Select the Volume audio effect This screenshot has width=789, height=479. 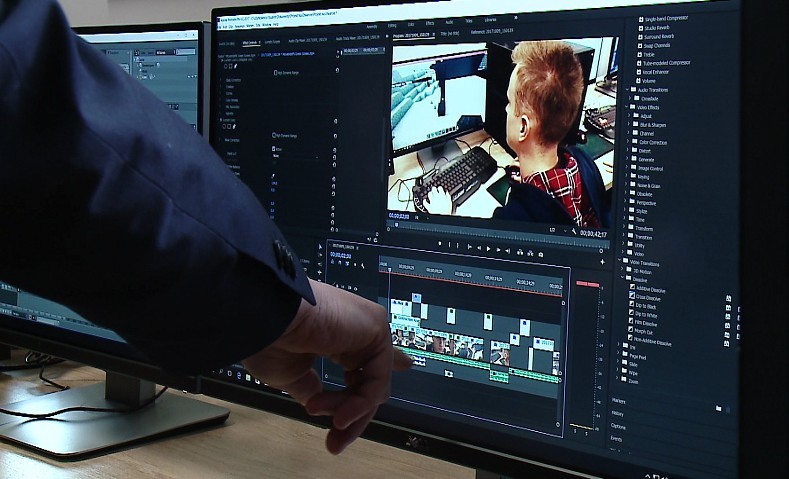647,81
